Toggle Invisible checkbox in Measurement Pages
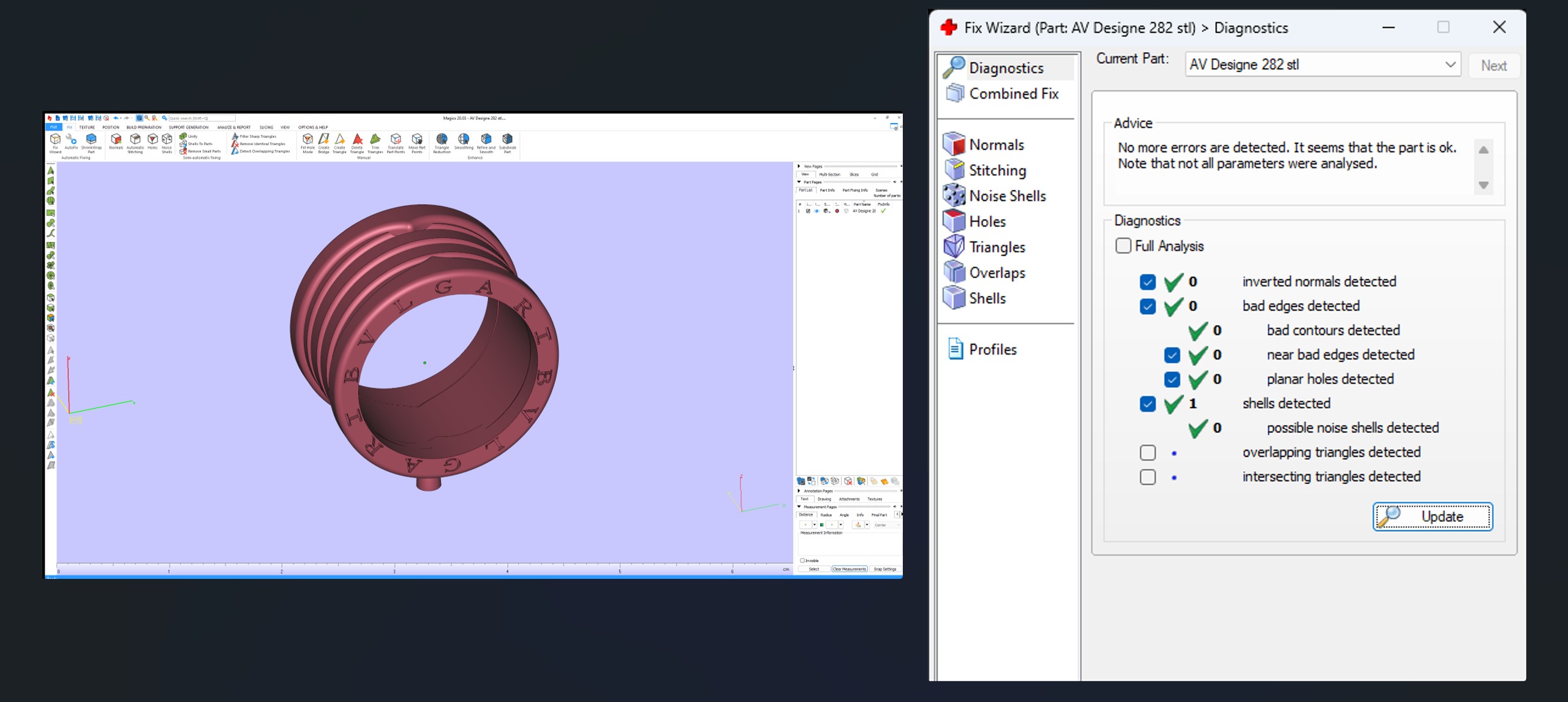This screenshot has height=702, width=1568. click(x=802, y=560)
